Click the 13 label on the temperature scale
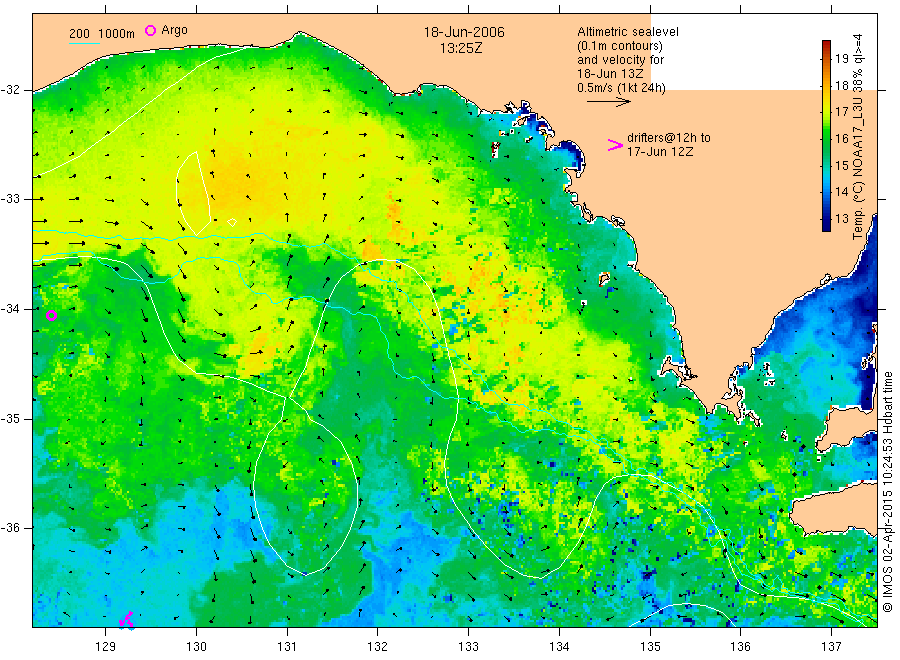The image size is (900, 660). [x=841, y=219]
